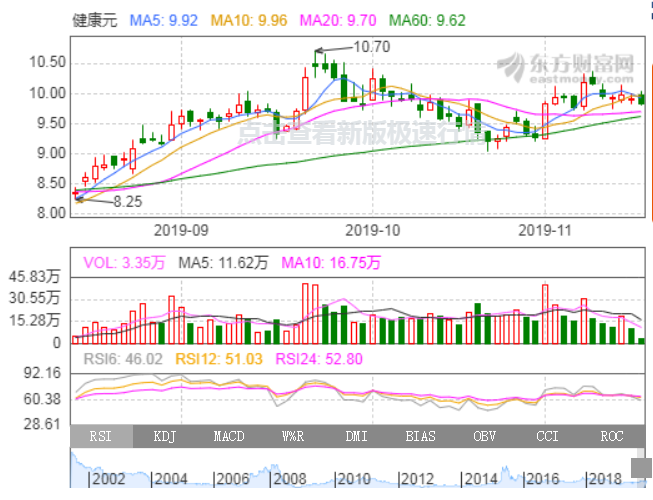Switch to the KDJ indicator tab

(x=164, y=437)
